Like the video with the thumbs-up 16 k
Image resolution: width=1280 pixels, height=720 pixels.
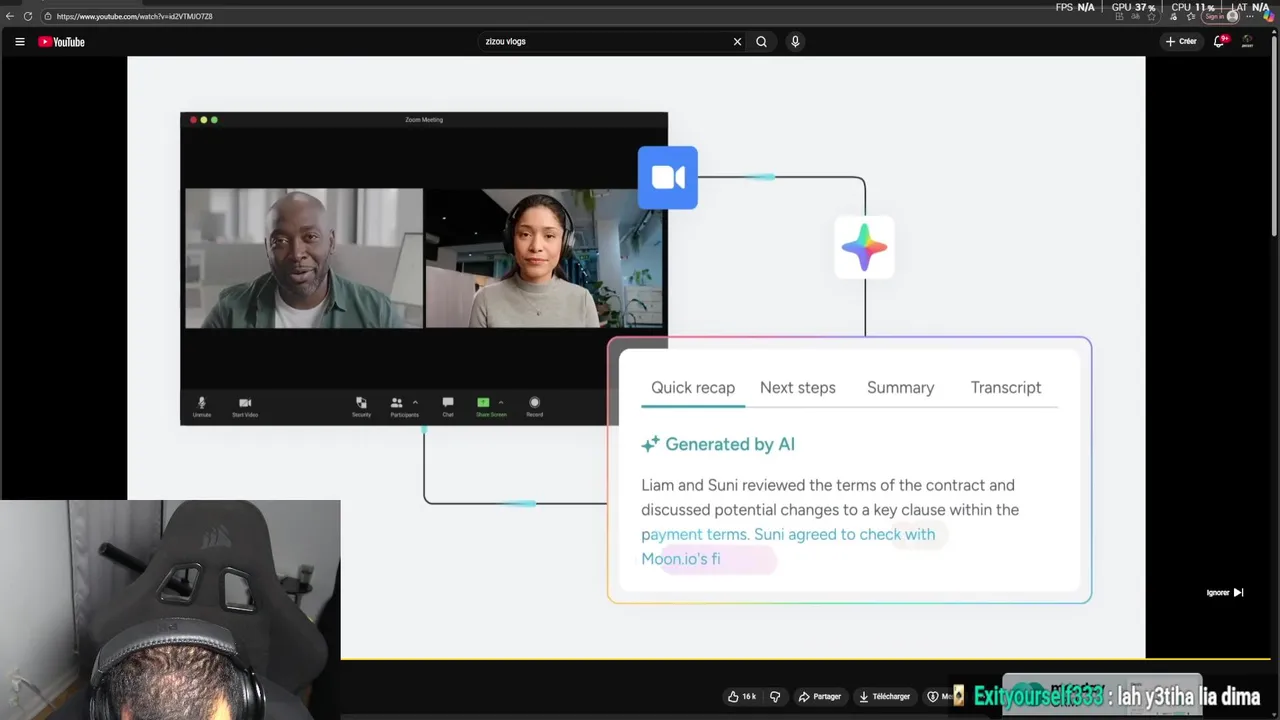[x=742, y=696]
